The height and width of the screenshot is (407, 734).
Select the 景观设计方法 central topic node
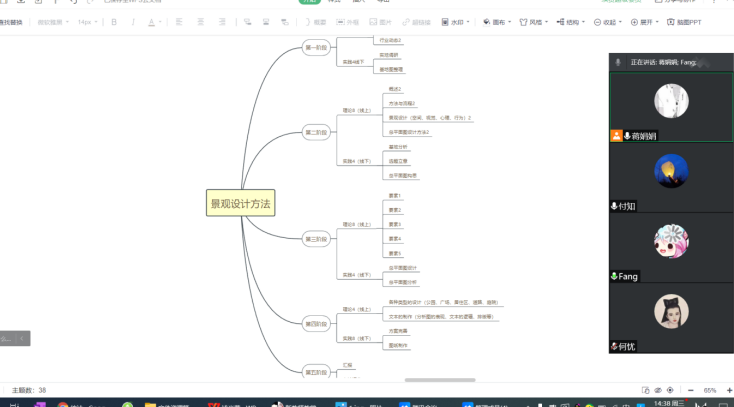(240, 203)
